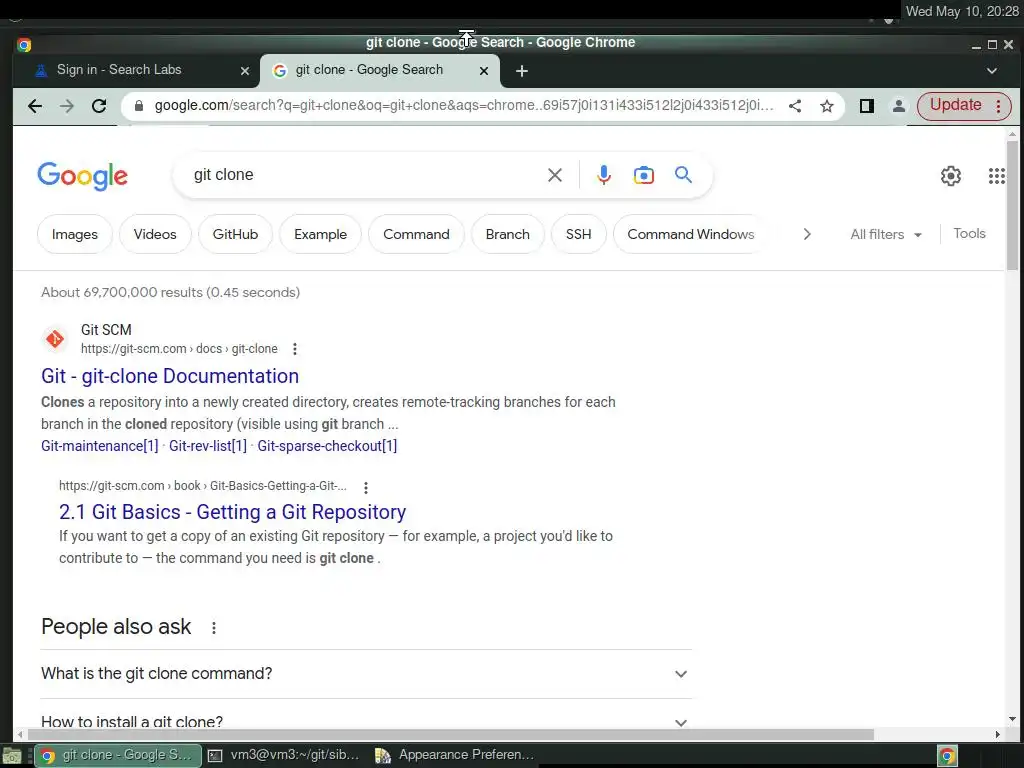The width and height of the screenshot is (1024, 768).
Task: View site security lock information
Action: pos(138,106)
